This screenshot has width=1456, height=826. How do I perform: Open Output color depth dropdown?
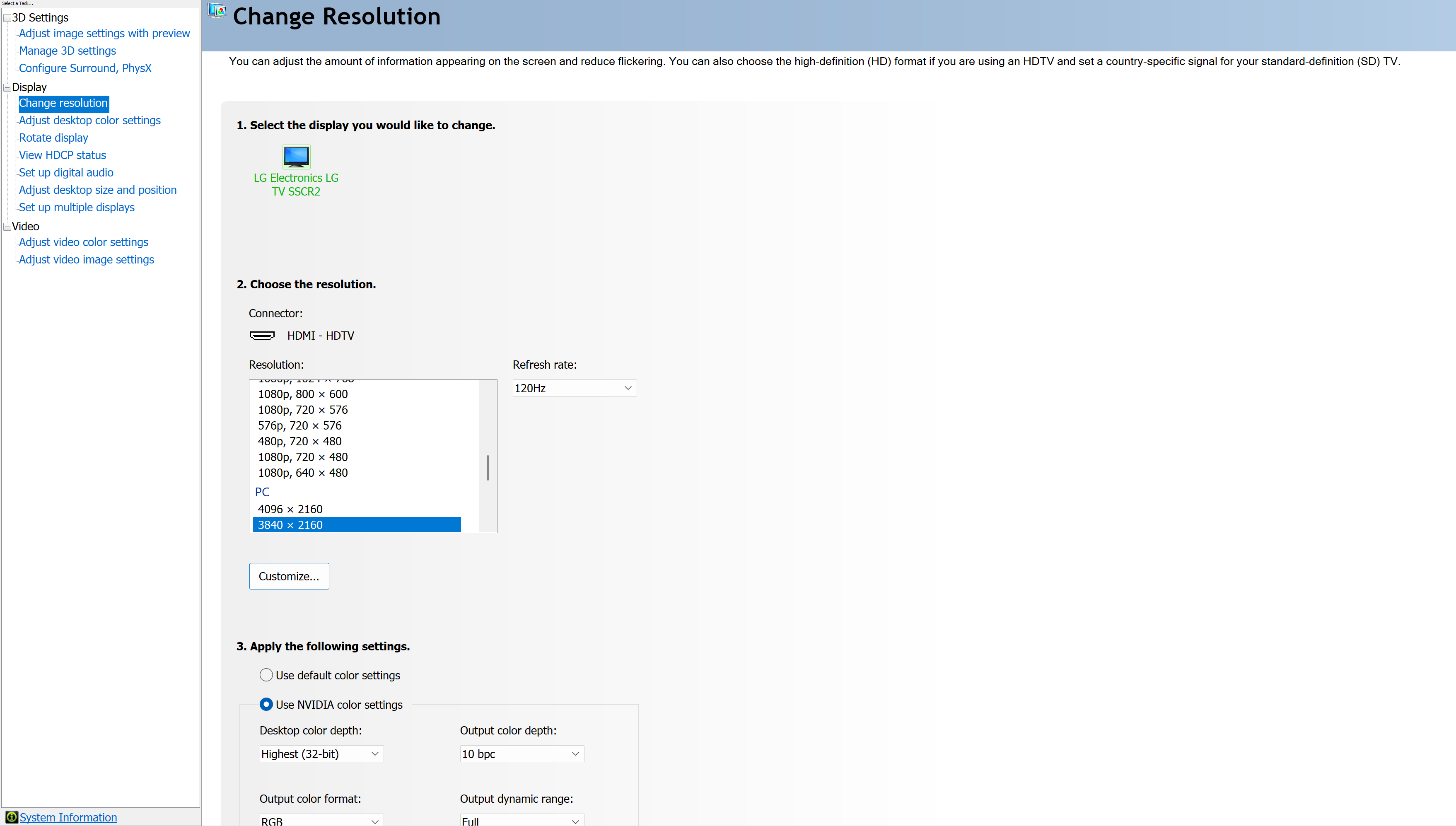coord(521,754)
